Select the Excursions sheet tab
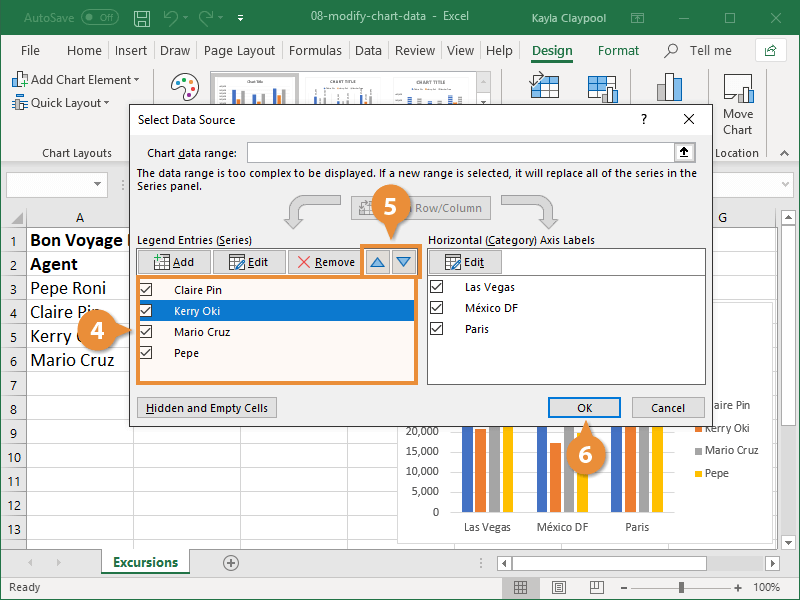Screen dimensions: 800x600 tap(144, 562)
